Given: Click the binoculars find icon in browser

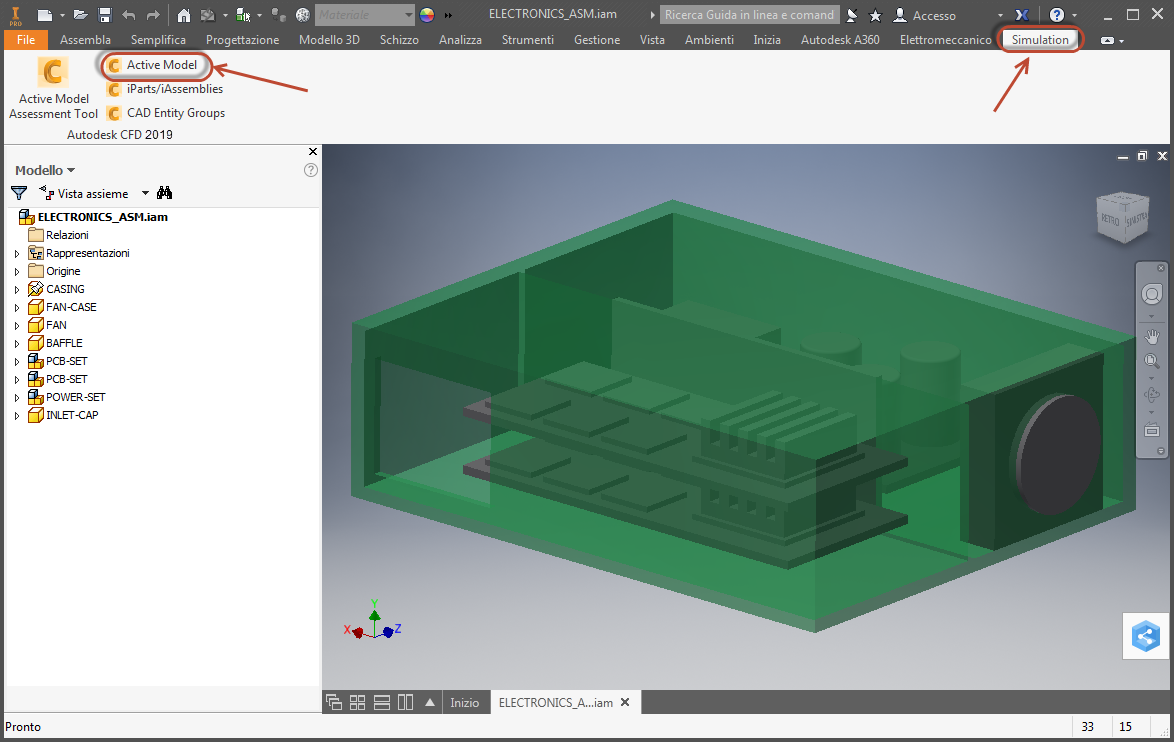Looking at the screenshot, I should [165, 193].
